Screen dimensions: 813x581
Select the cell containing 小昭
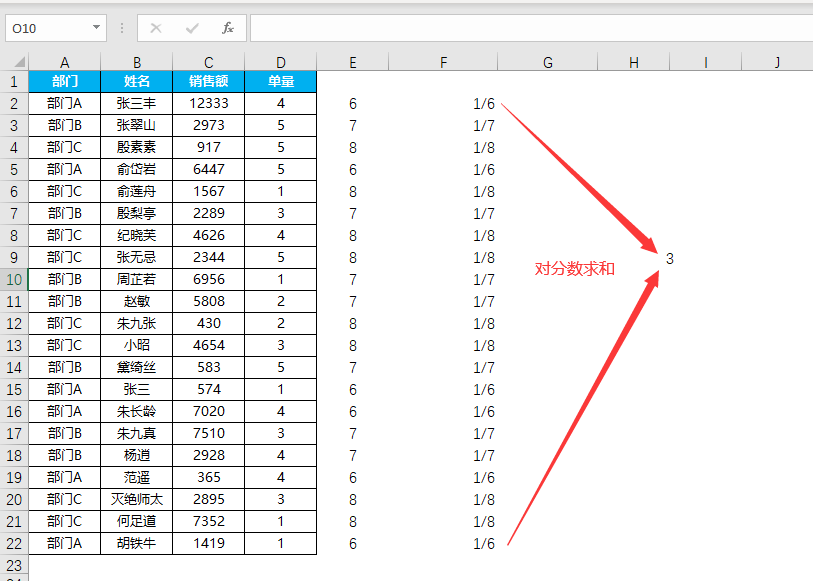136,345
